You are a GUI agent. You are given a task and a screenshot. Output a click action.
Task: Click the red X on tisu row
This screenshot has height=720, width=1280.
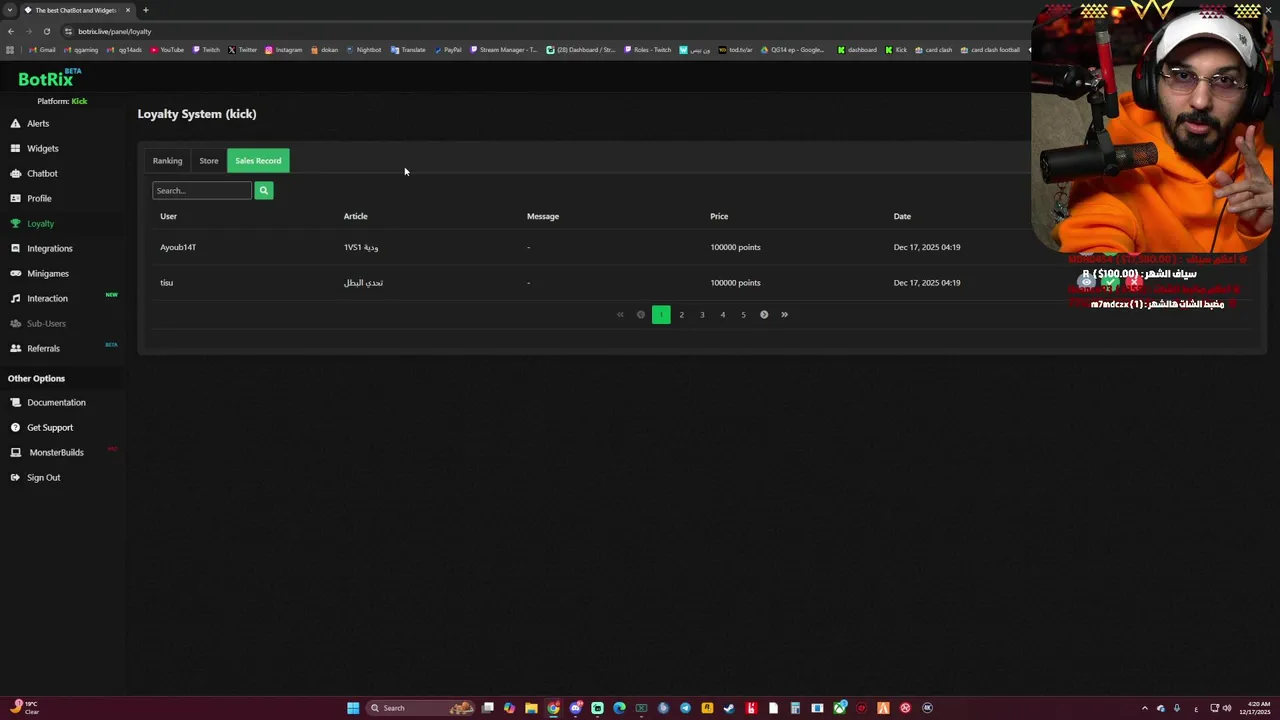point(1134,283)
